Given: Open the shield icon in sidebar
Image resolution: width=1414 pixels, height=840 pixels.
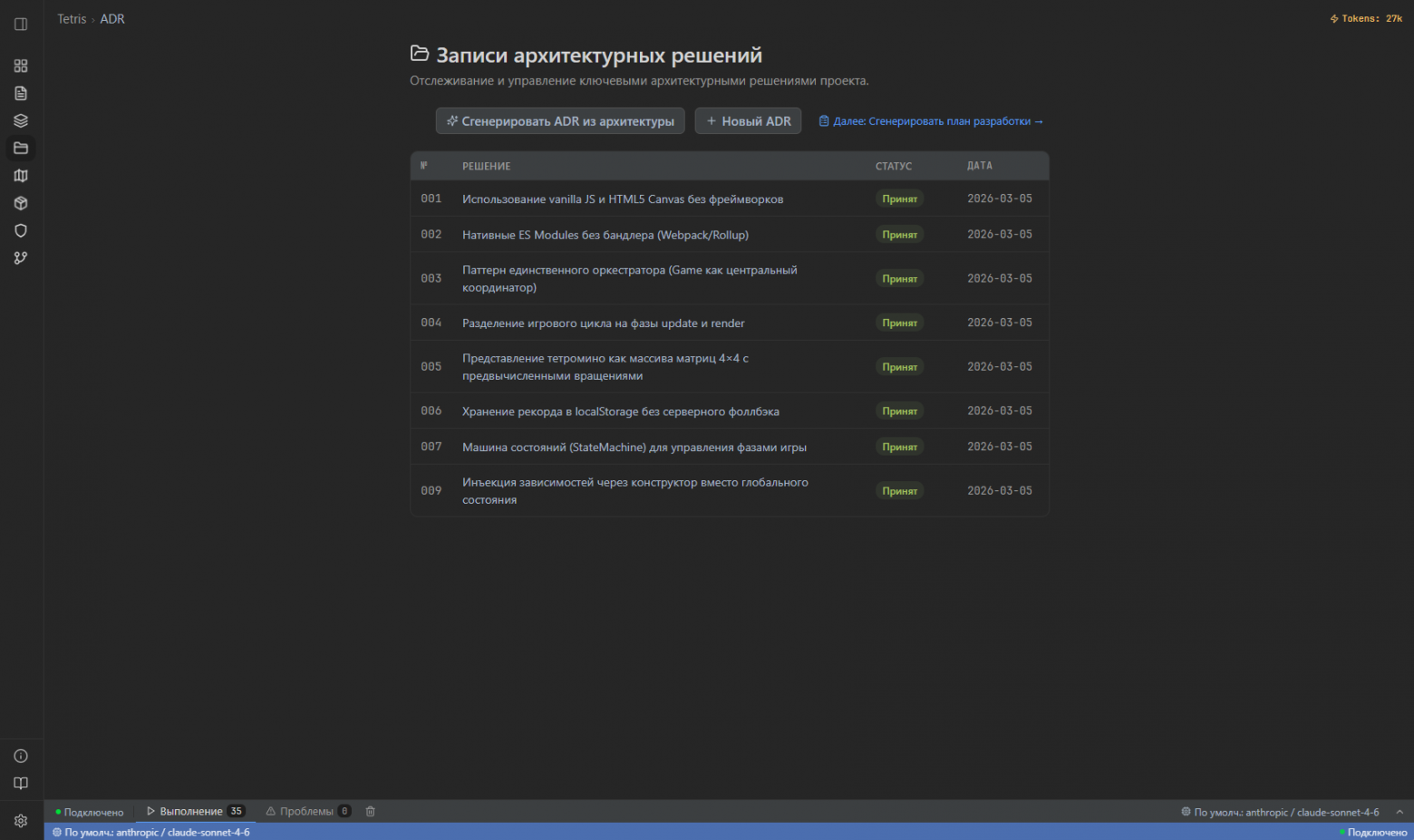Looking at the screenshot, I should point(21,230).
